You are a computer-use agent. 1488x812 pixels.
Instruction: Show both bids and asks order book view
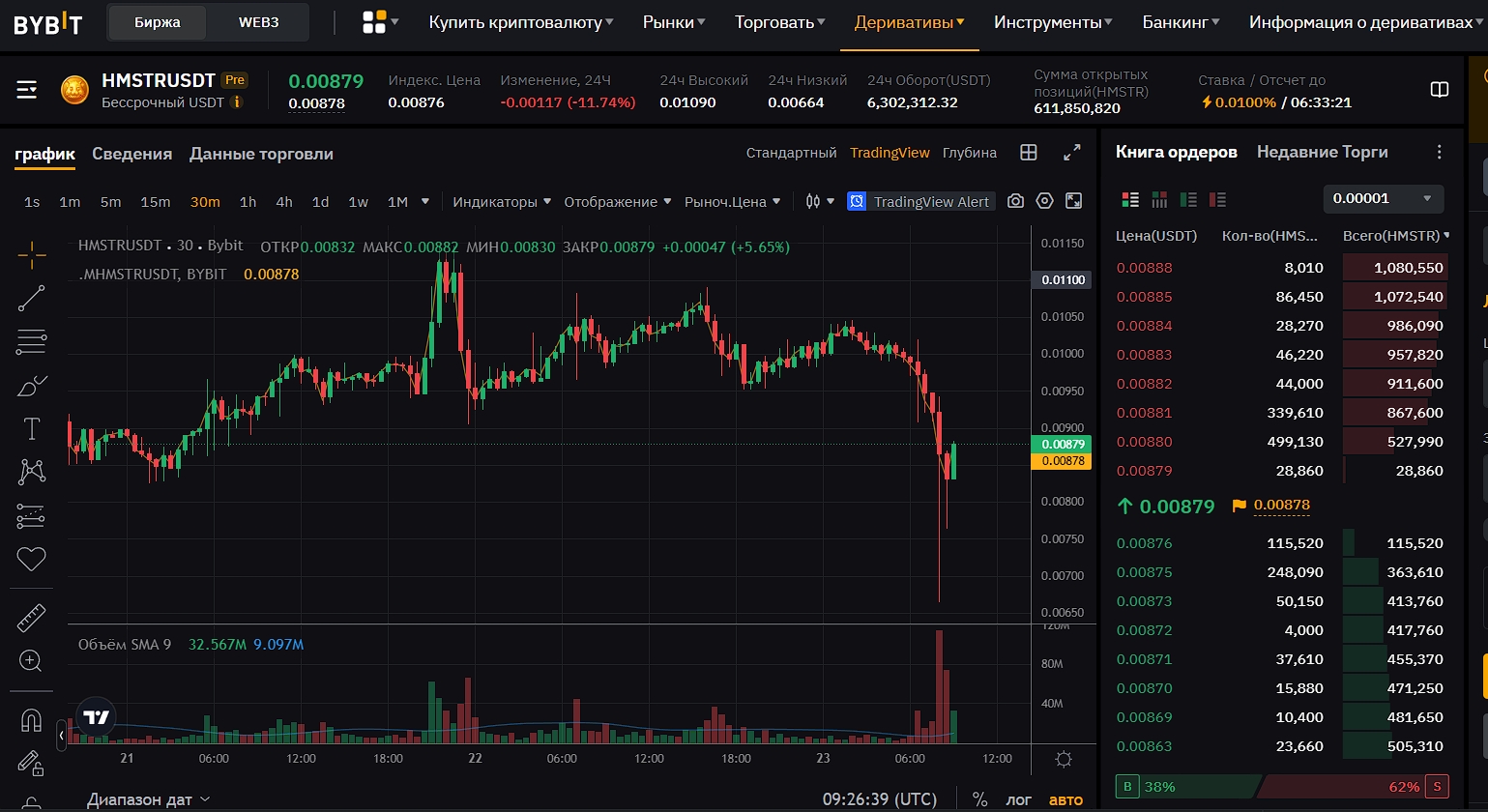(1130, 199)
